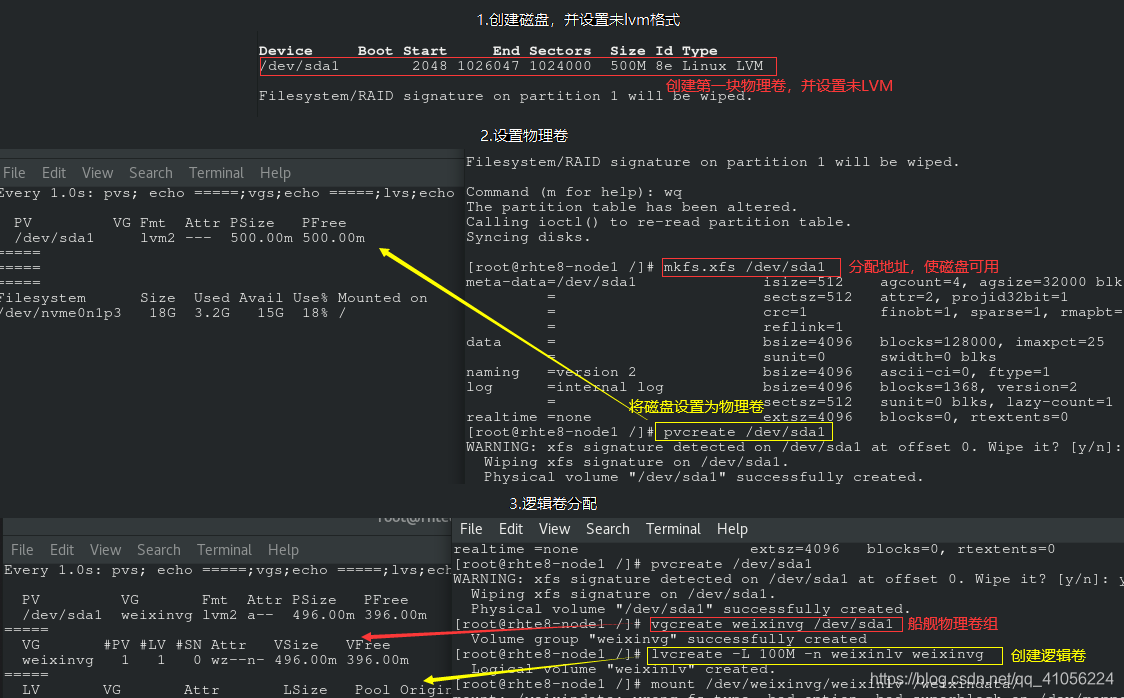Click 'Volume group "weixinvg" successfully created' line
Image resolution: width=1124 pixels, height=698 pixels.
[x=669, y=639]
